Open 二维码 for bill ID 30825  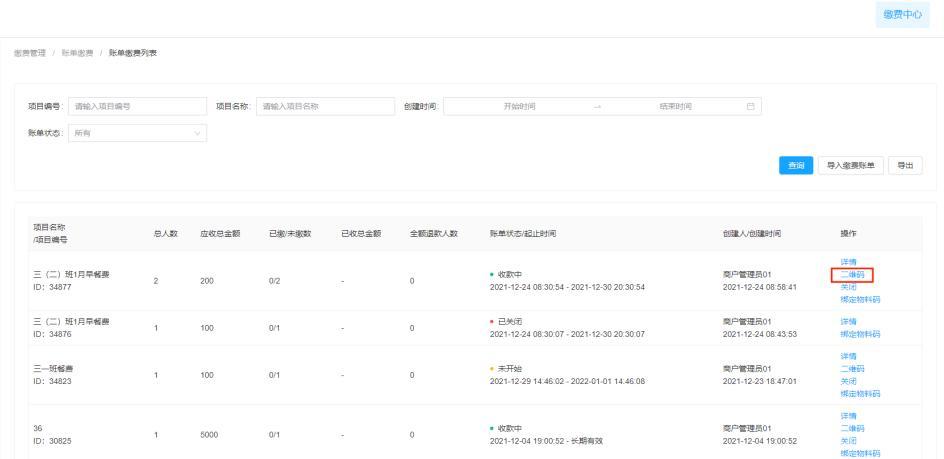[x=852, y=428]
